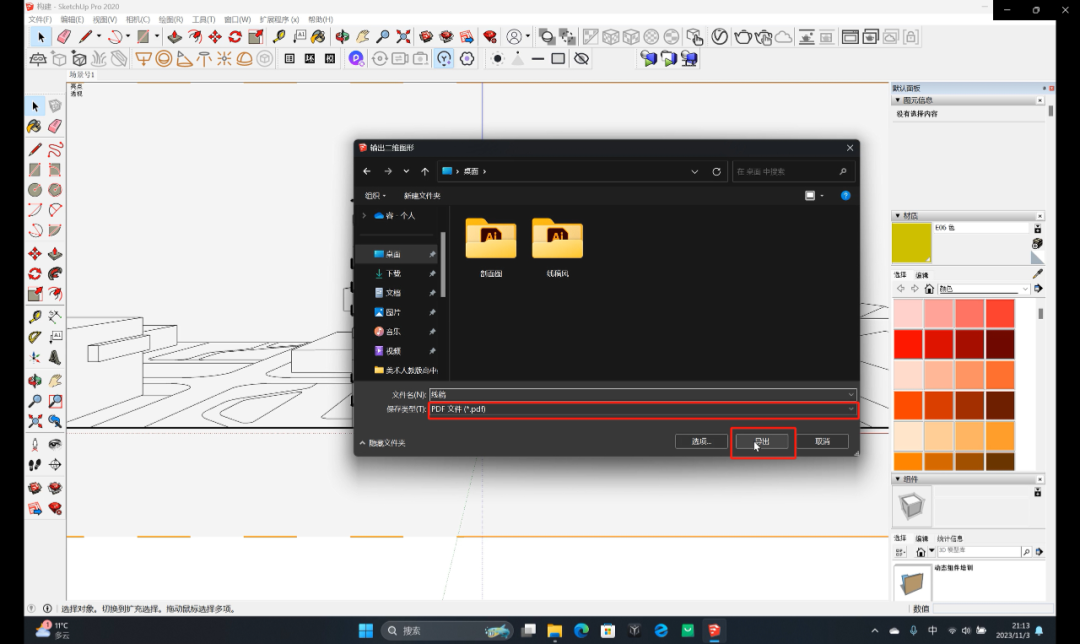Click the Export button in the dialog

point(762,442)
